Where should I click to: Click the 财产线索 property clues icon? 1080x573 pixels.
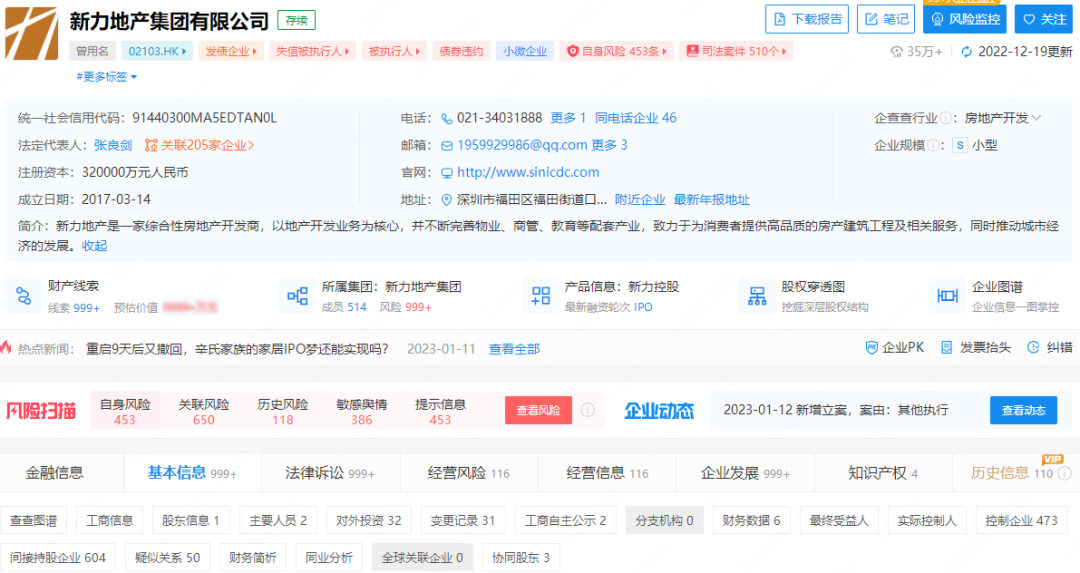[x=23, y=296]
